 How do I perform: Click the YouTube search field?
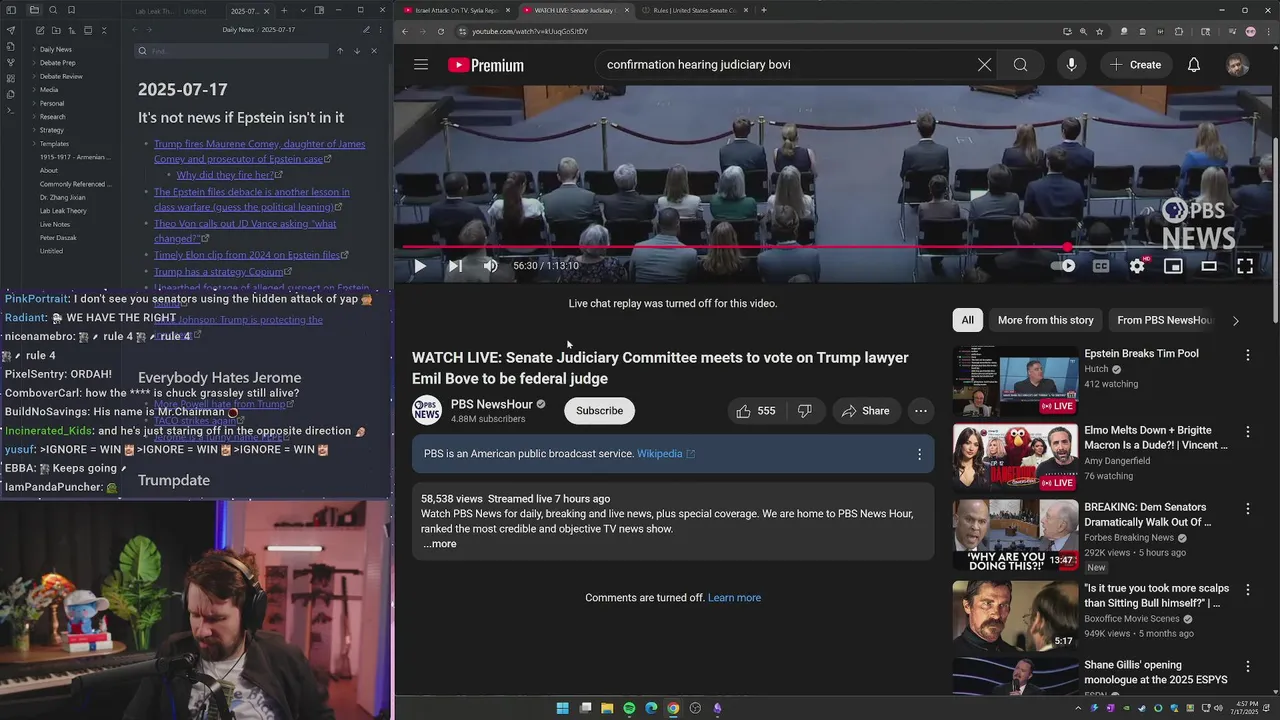(785, 65)
